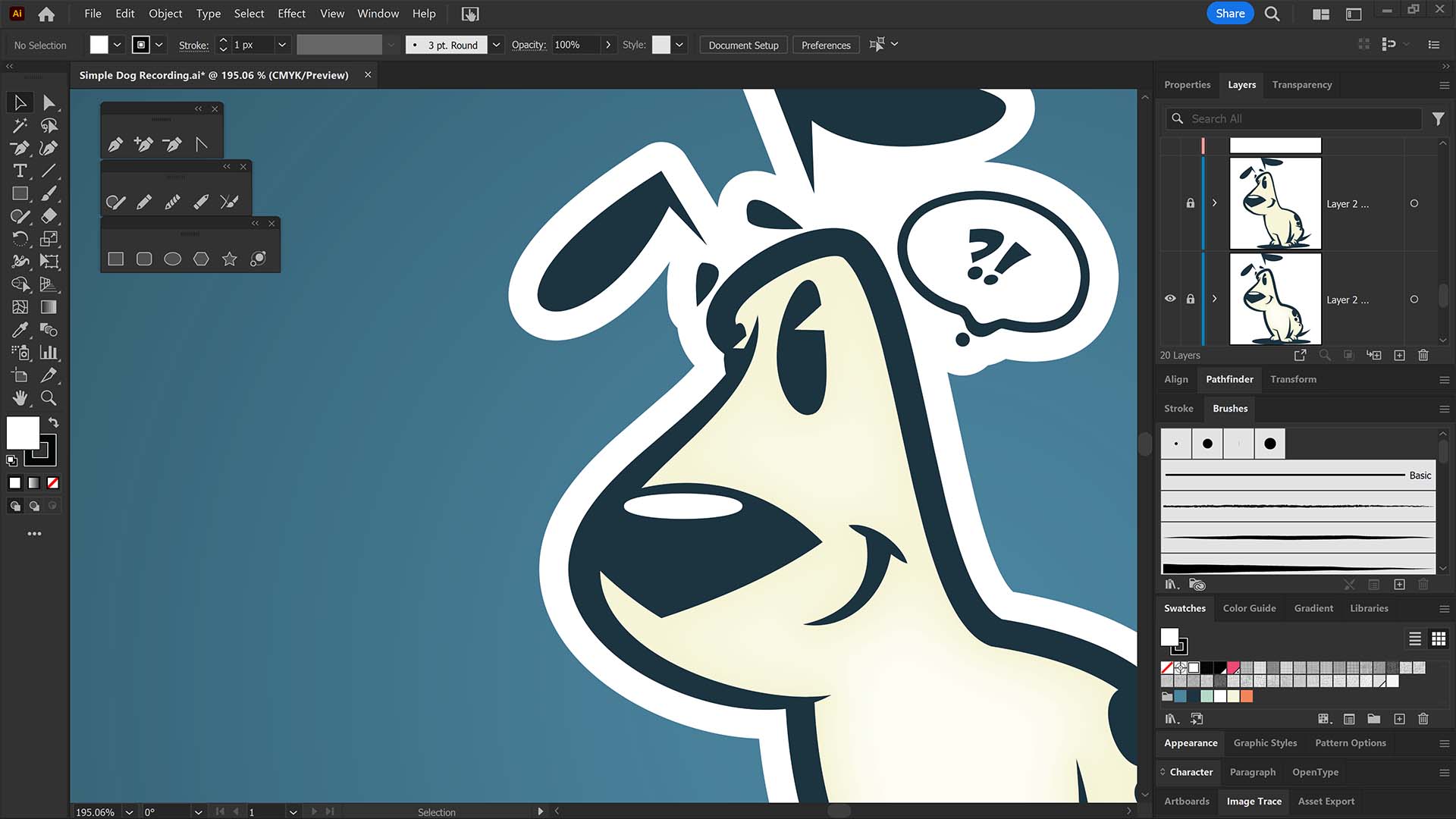Viewport: 1456px width, 819px height.
Task: Select the Type tool
Action: click(x=20, y=171)
